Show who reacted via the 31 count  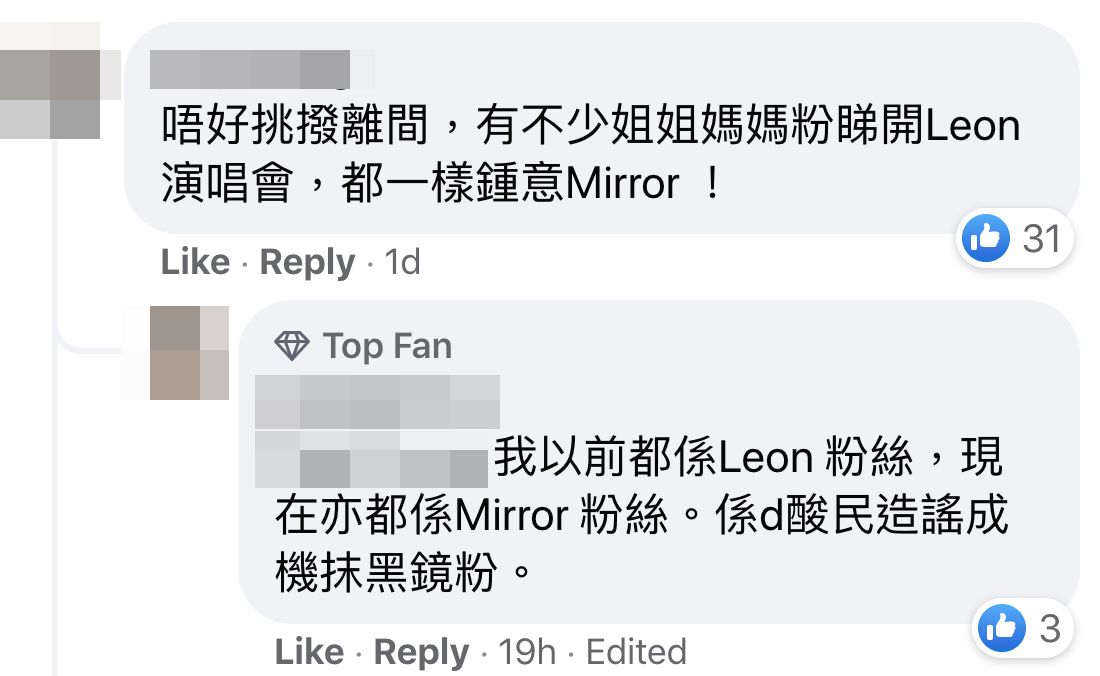(x=1042, y=238)
